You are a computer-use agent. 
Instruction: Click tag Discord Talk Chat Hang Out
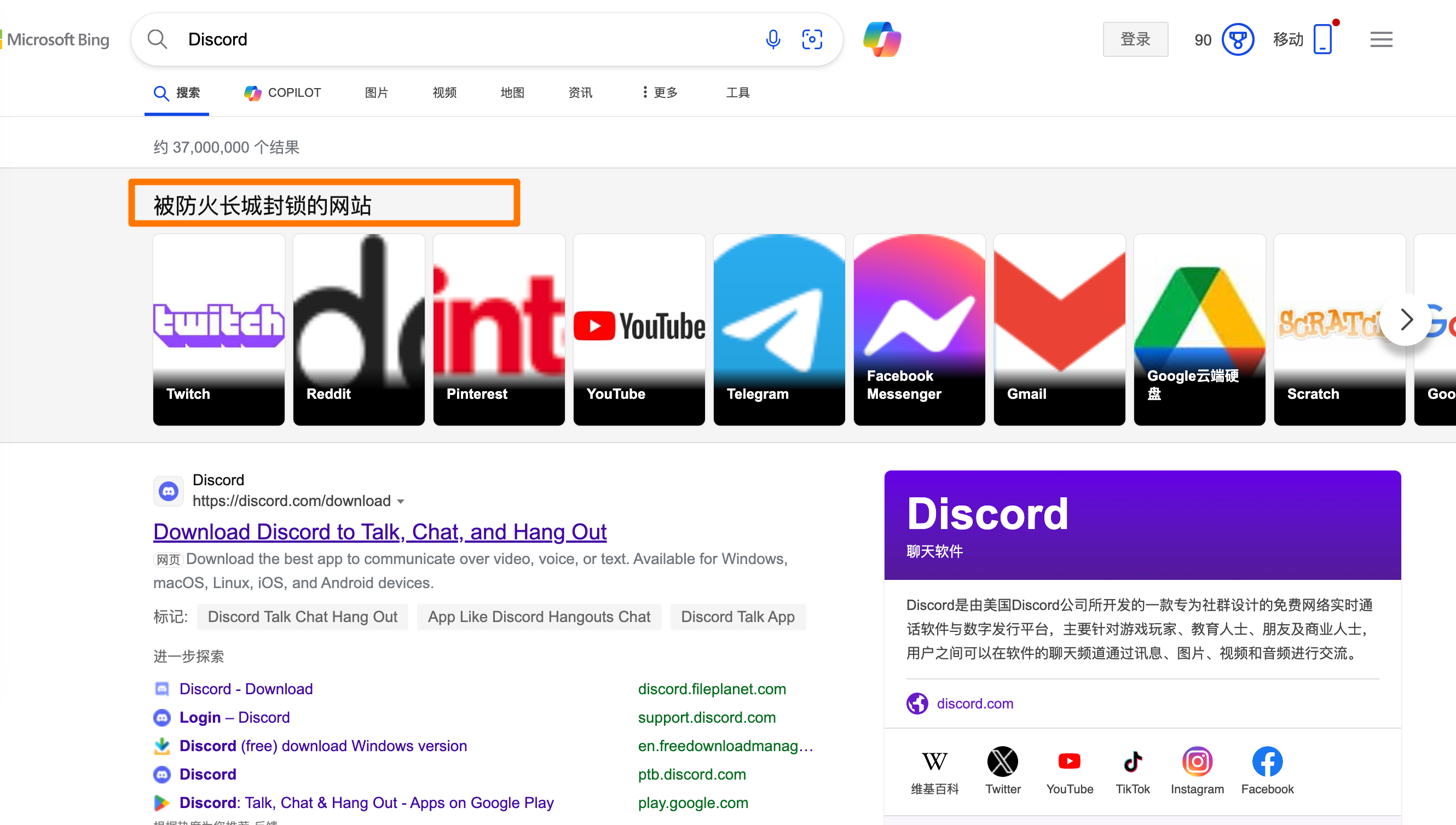pyautogui.click(x=302, y=617)
